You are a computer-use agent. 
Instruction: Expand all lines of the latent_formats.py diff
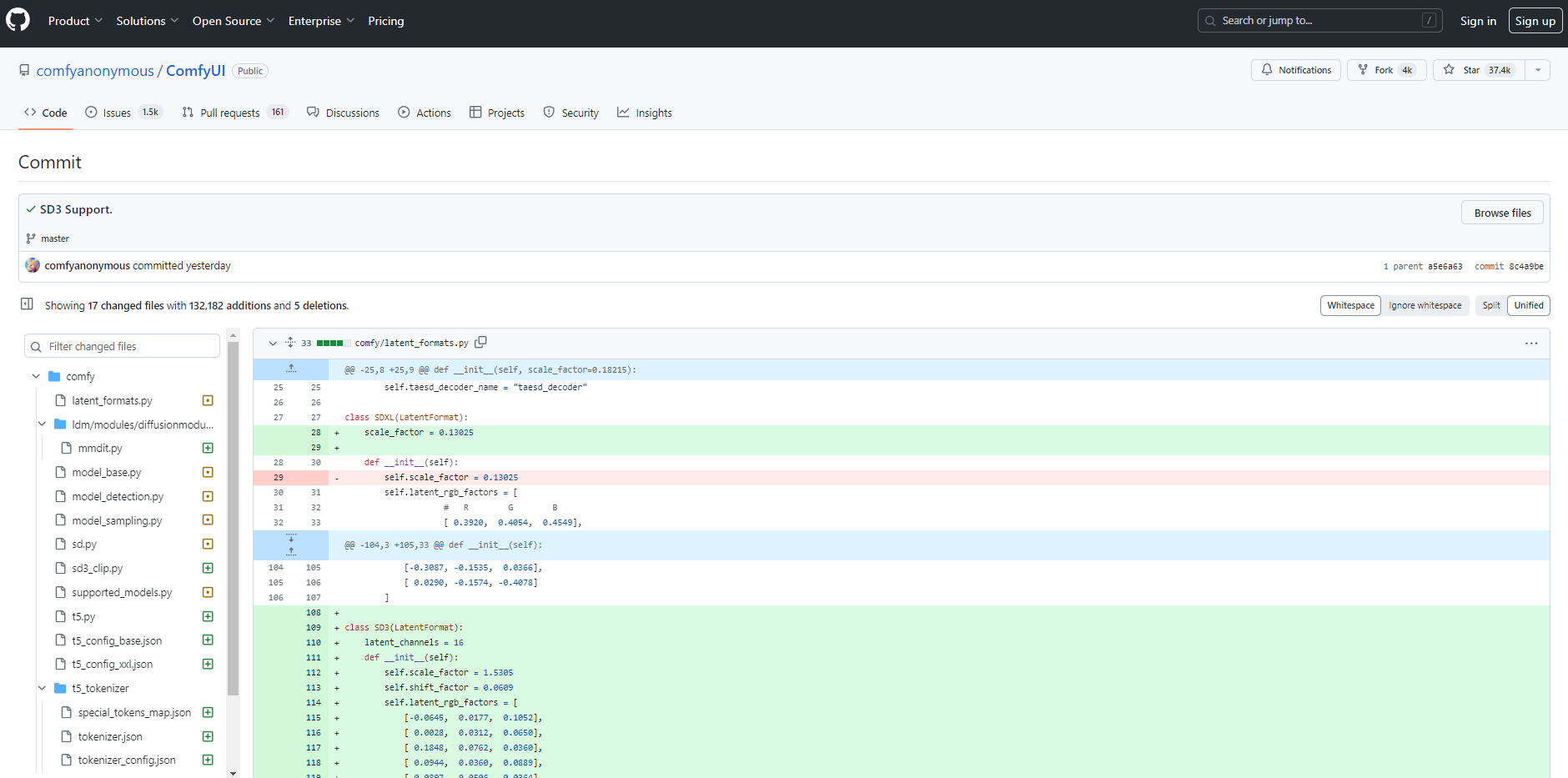point(290,343)
